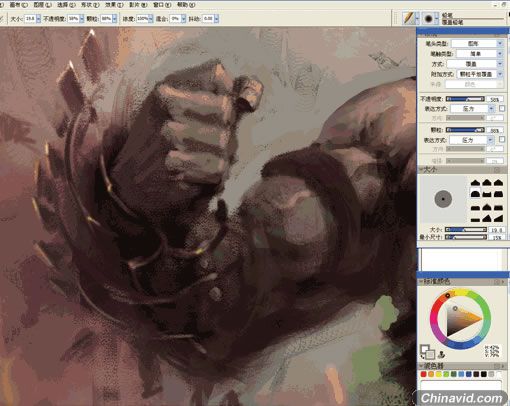This screenshot has width=510, height=406.
Task: Select the highlighted brush tip profile in the Size panel
Action: coord(475,193)
